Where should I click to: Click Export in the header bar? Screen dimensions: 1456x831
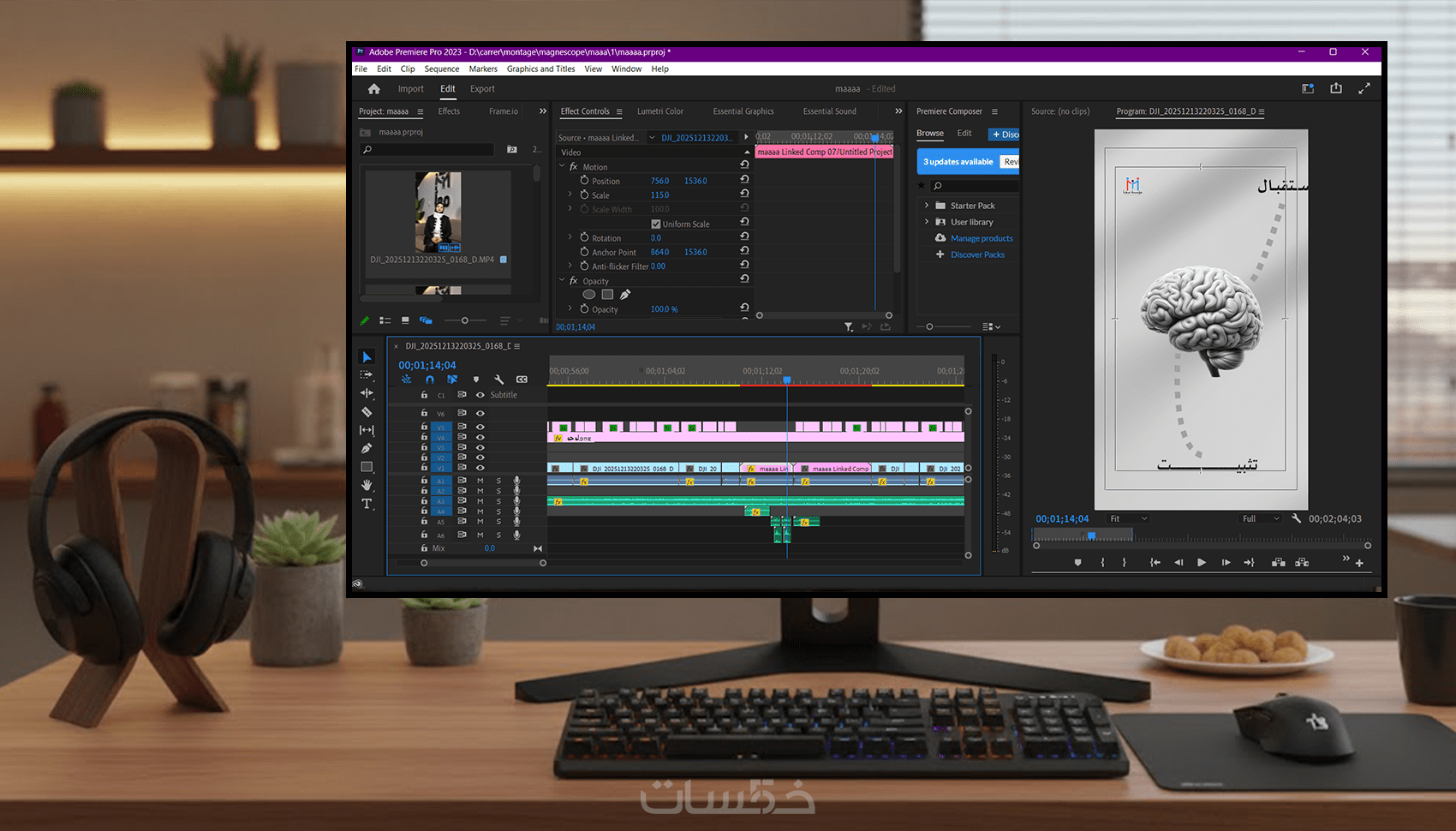(x=482, y=89)
